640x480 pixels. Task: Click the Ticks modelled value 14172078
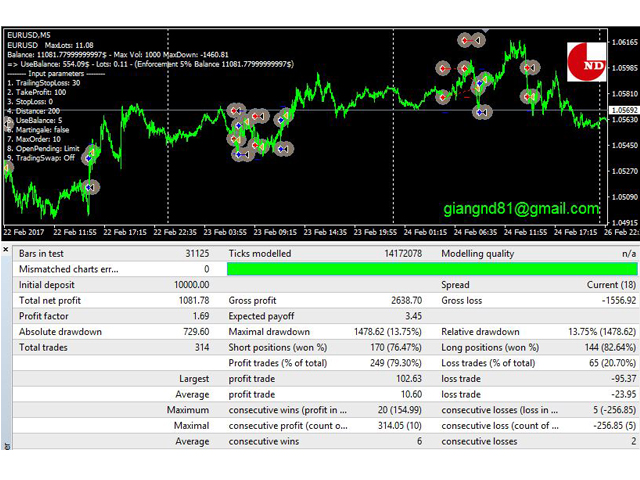pos(403,253)
